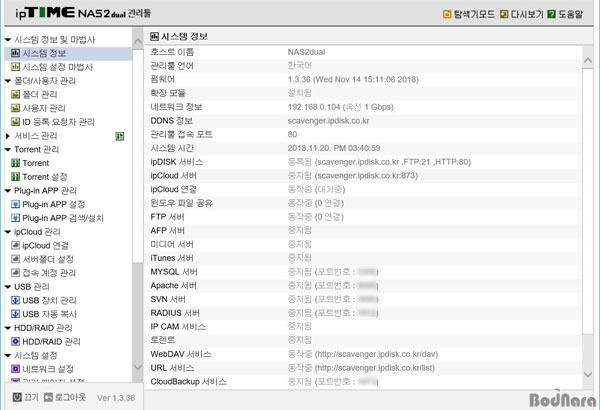Image resolution: width=600 pixels, height=410 pixels.
Task: Open 폴더 관리 menu entry text
Action: click(x=40, y=95)
